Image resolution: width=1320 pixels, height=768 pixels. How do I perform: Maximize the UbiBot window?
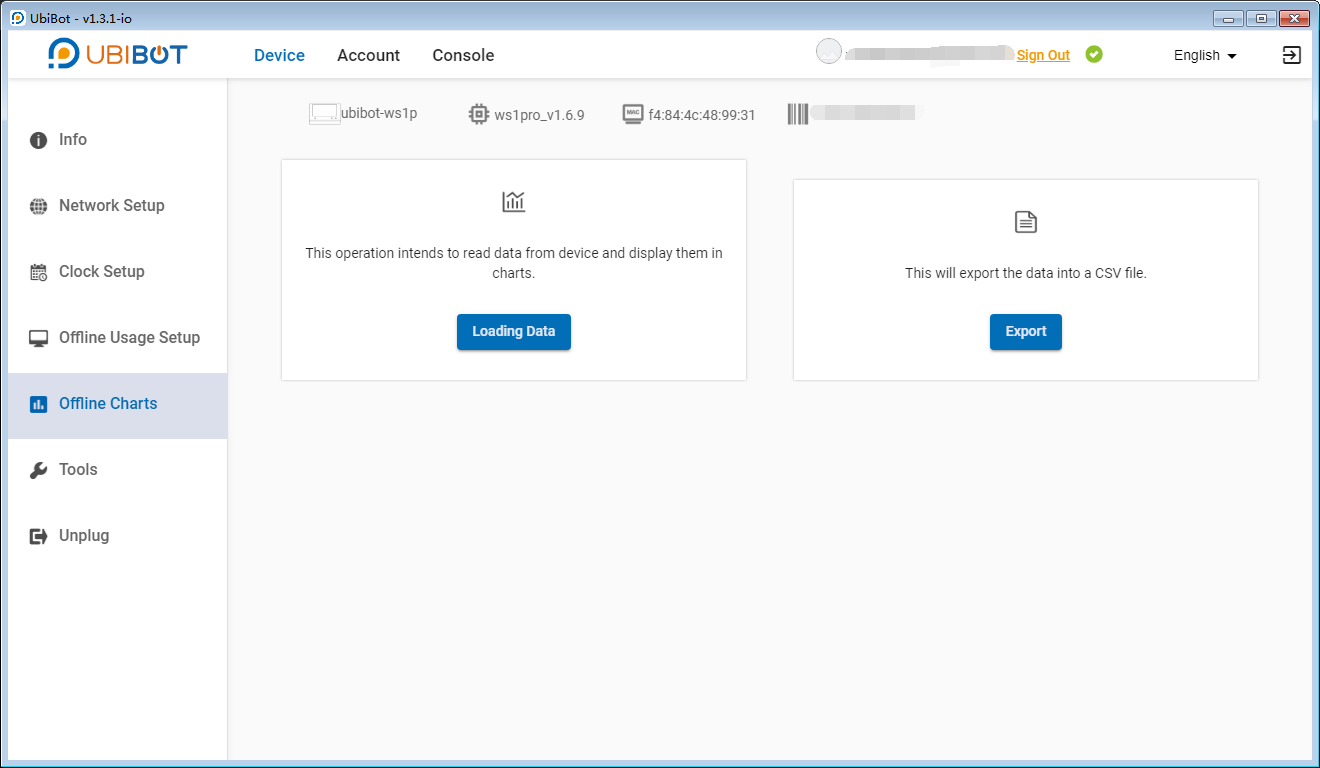[x=1260, y=18]
